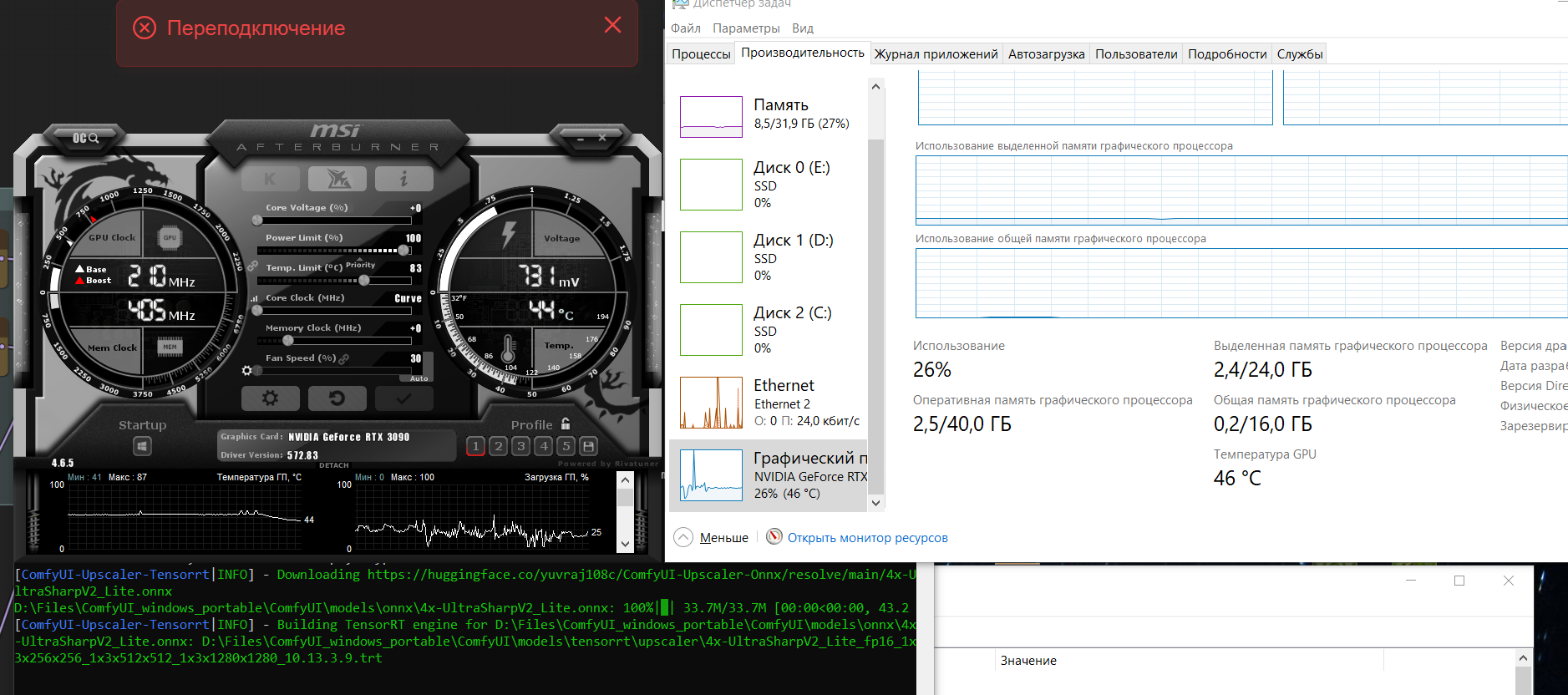The width and height of the screenshot is (1568, 695).
Task: Dismiss the Переподключение error notification
Action: 612,25
